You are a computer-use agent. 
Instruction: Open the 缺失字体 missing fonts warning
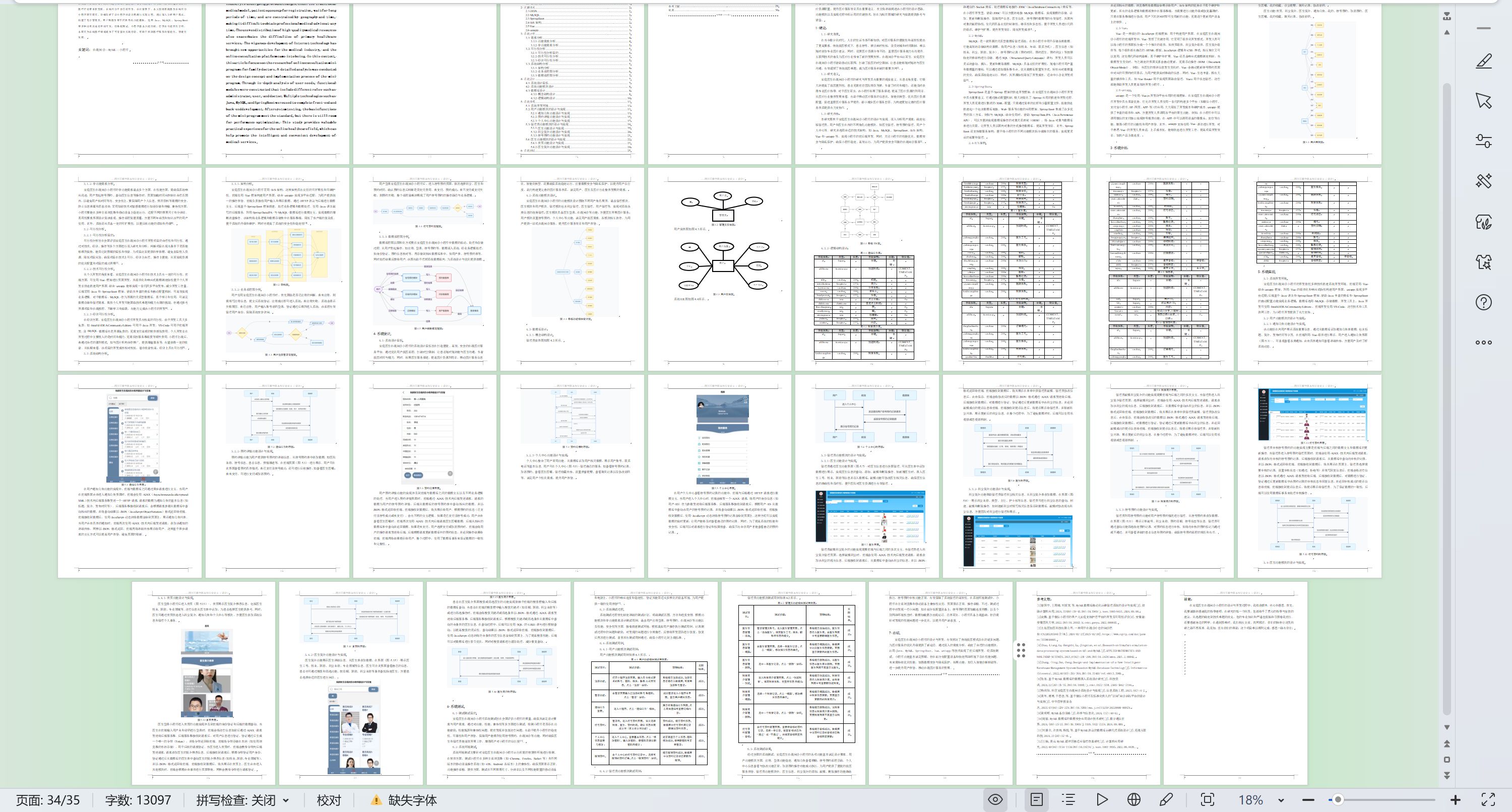(404, 800)
